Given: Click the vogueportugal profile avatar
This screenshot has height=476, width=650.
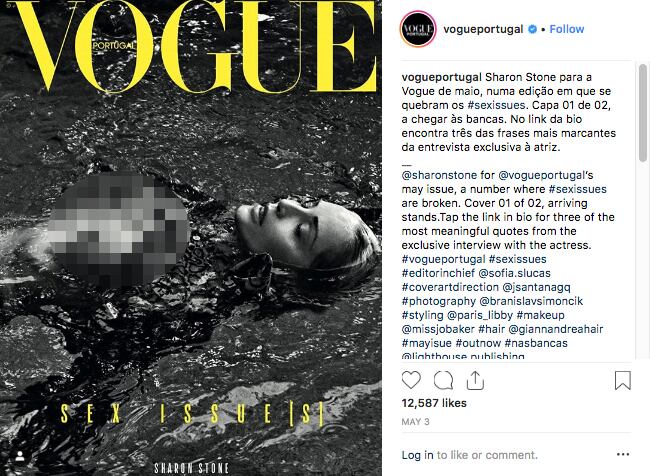Looking at the screenshot, I should click(418, 29).
